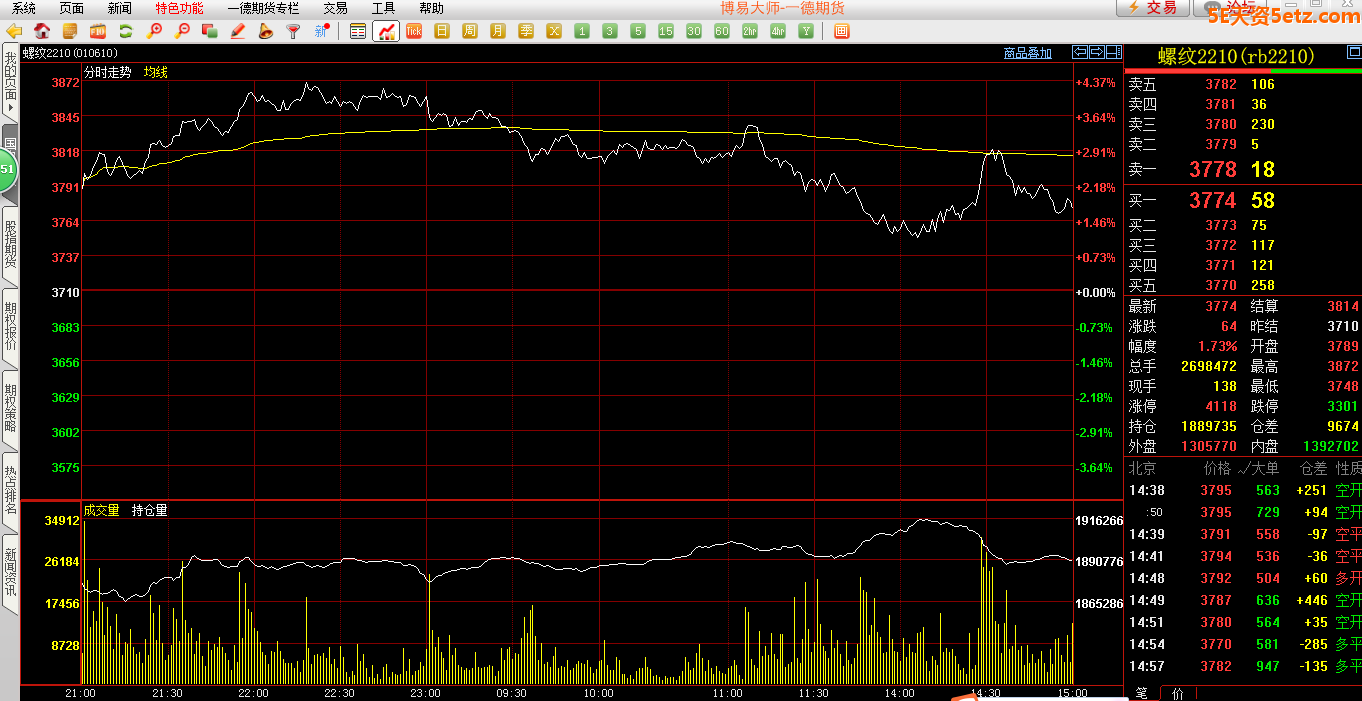
Task: Click the zoom in magnifier icon
Action: coord(154,31)
